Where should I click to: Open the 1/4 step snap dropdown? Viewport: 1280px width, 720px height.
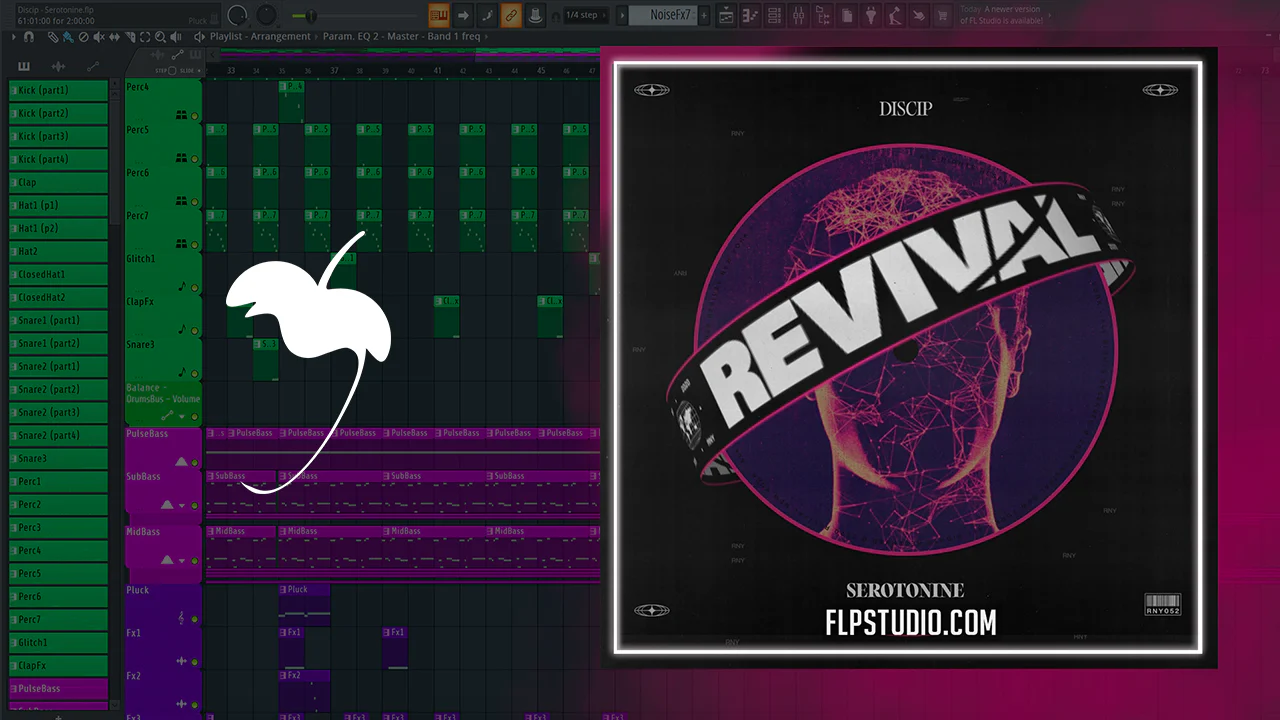pos(586,15)
